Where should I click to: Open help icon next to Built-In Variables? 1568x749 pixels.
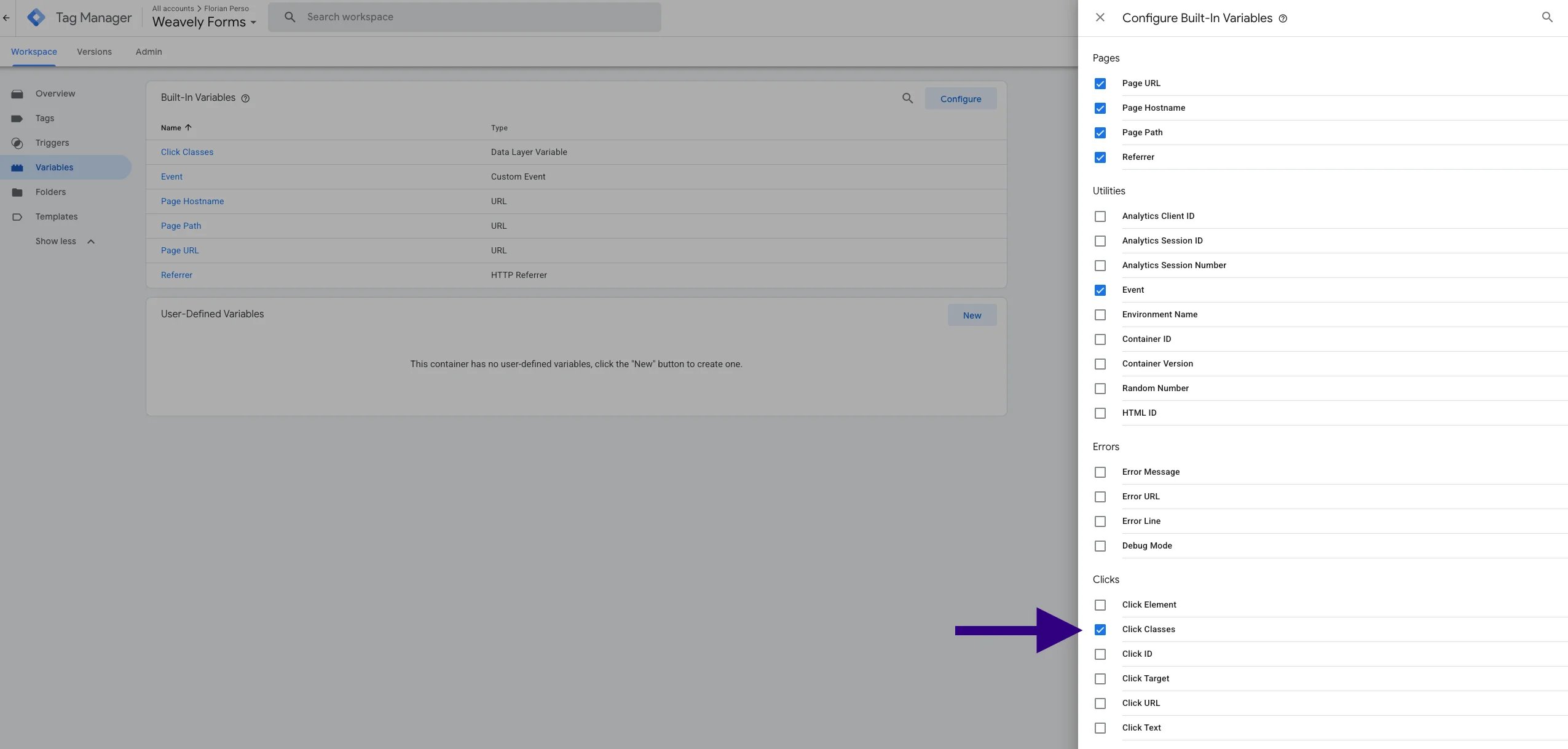click(245, 98)
